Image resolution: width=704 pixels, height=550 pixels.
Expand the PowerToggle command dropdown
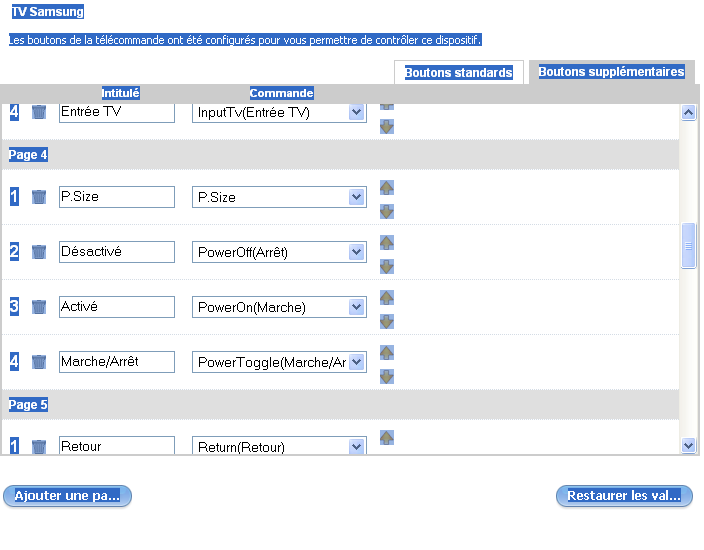357,362
